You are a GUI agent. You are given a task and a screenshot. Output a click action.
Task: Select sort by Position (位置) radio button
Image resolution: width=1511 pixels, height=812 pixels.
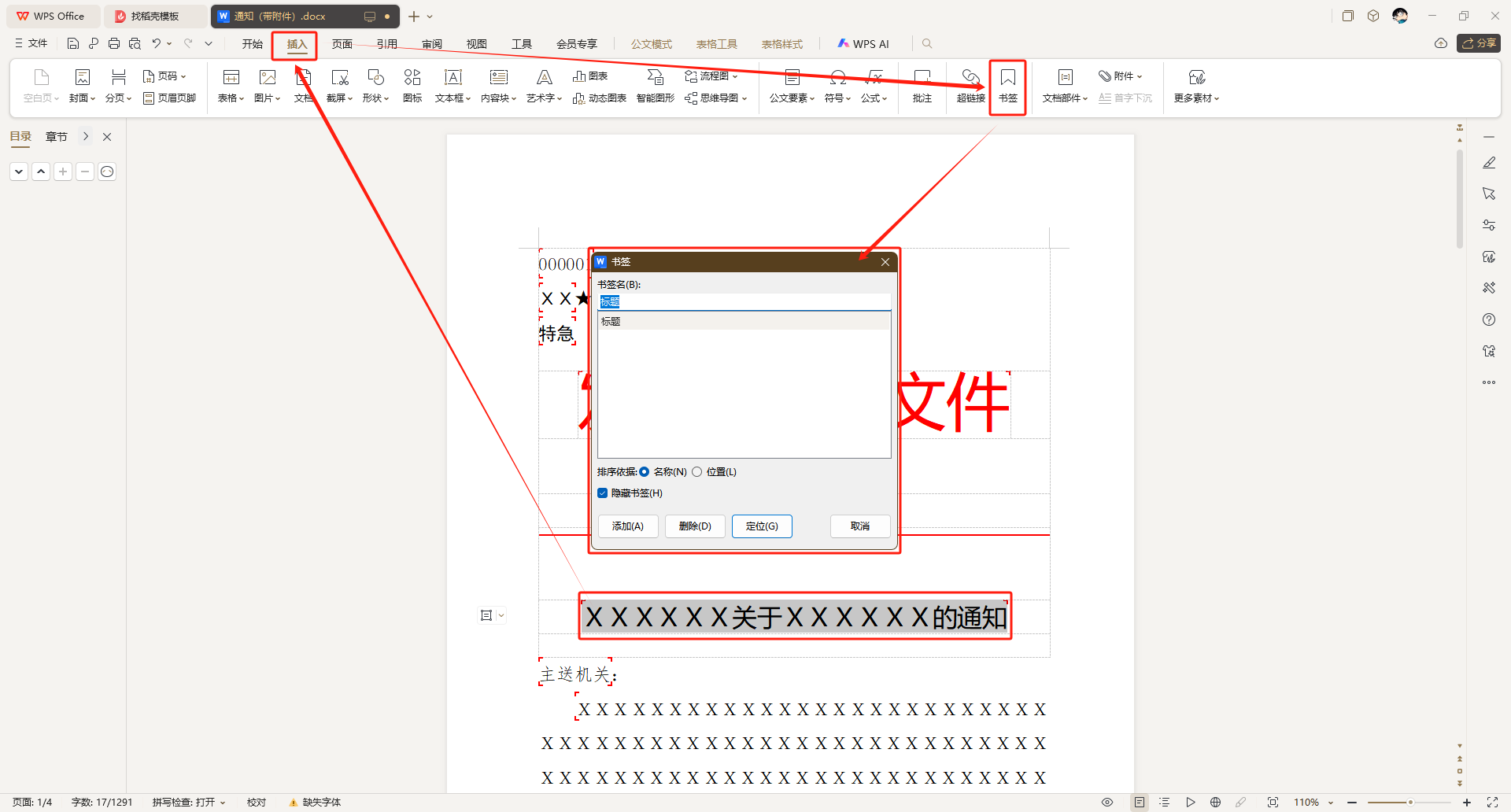[697, 472]
